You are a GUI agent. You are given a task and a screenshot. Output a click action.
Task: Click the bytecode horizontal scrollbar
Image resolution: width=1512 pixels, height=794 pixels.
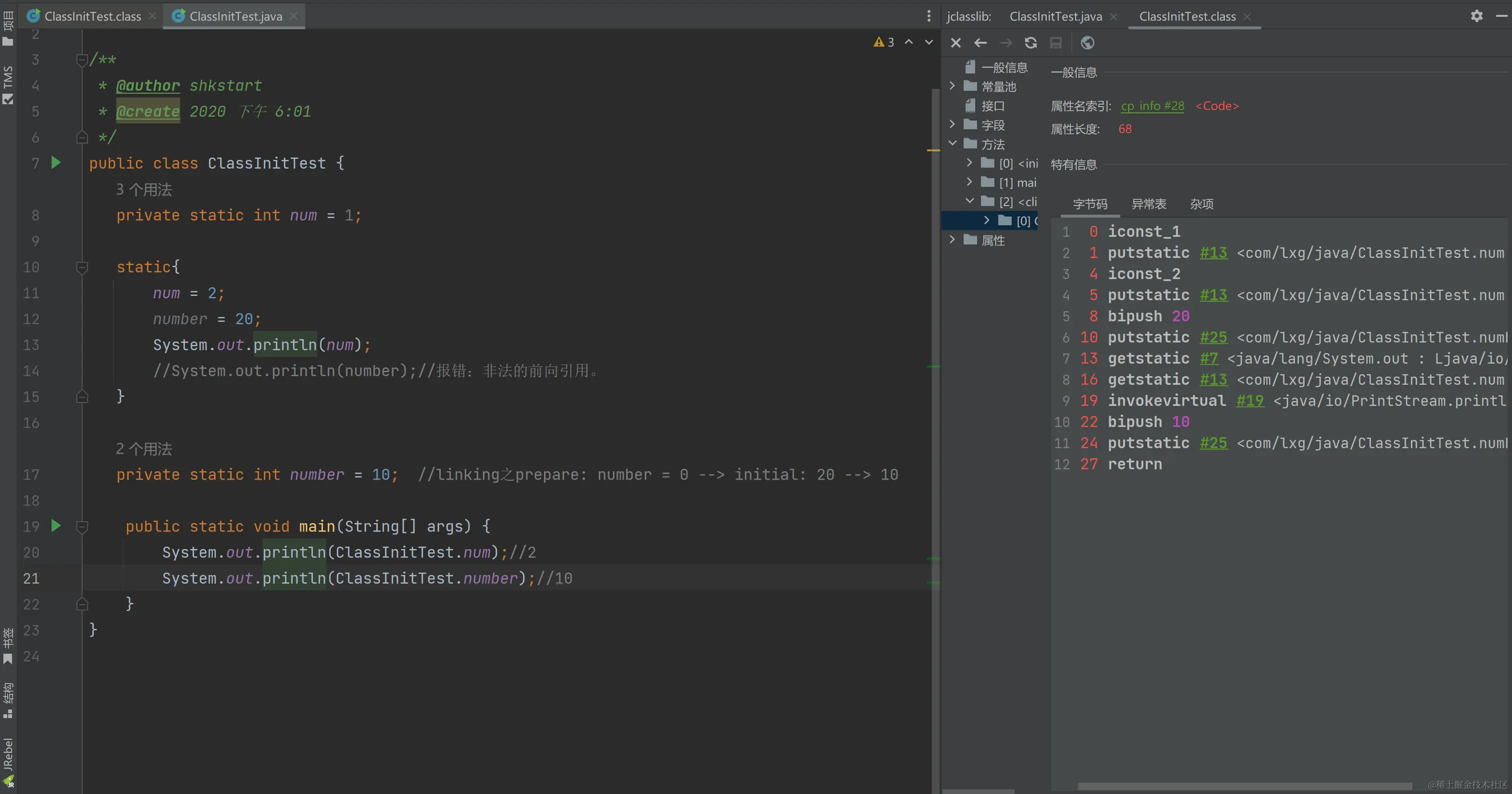[x=1244, y=786]
